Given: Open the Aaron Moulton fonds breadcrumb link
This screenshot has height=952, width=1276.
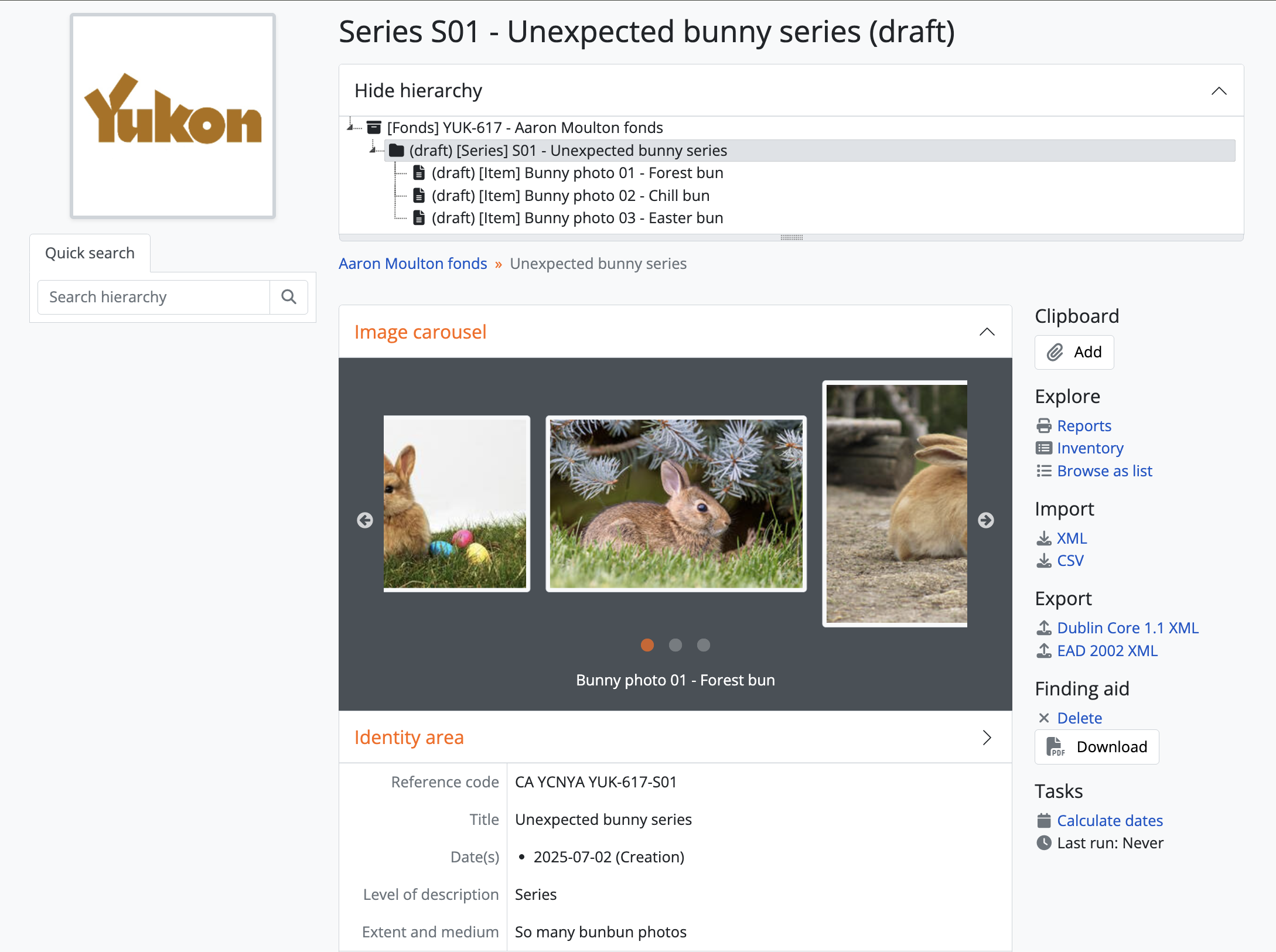Looking at the screenshot, I should pyautogui.click(x=413, y=264).
